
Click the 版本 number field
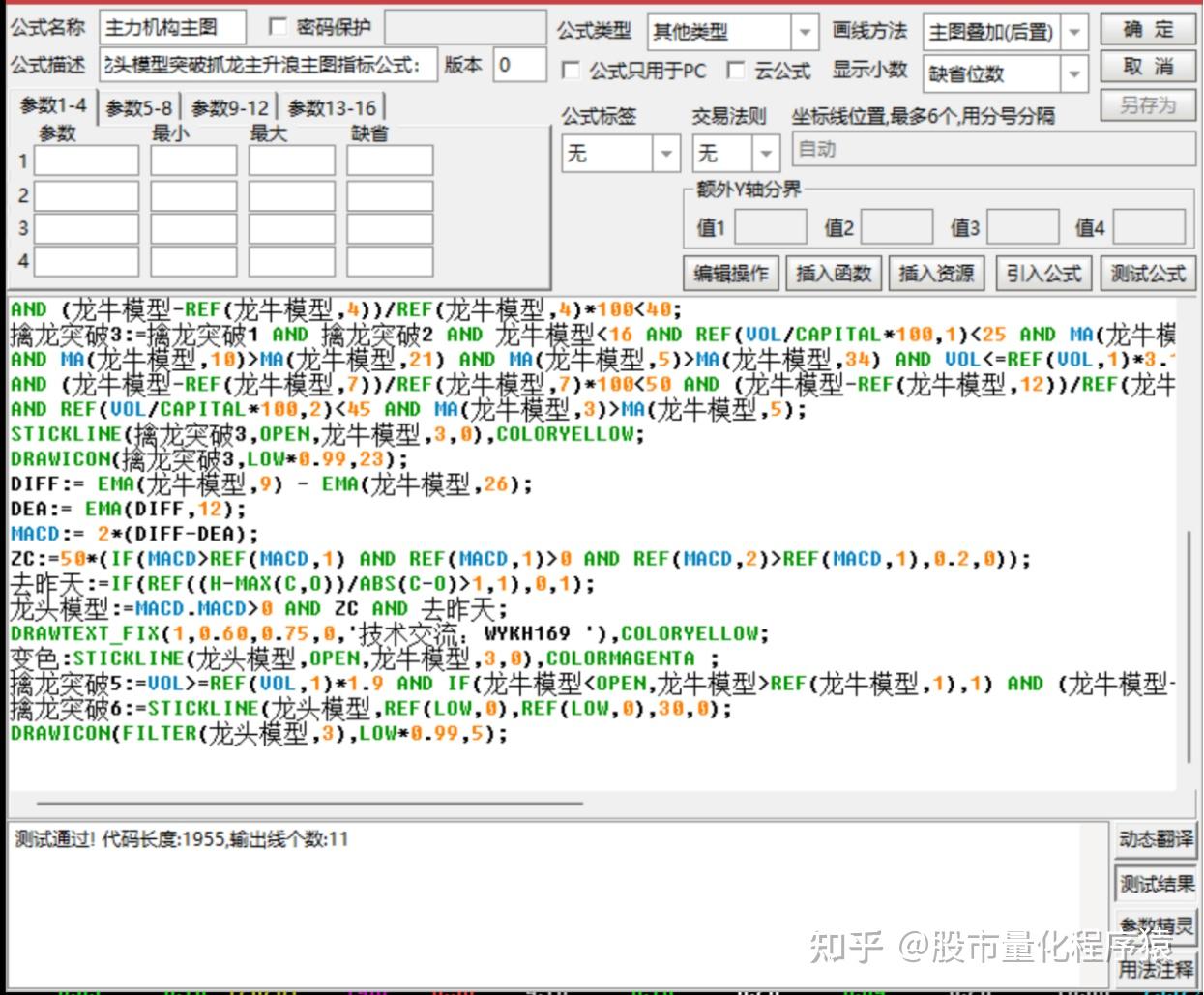519,66
